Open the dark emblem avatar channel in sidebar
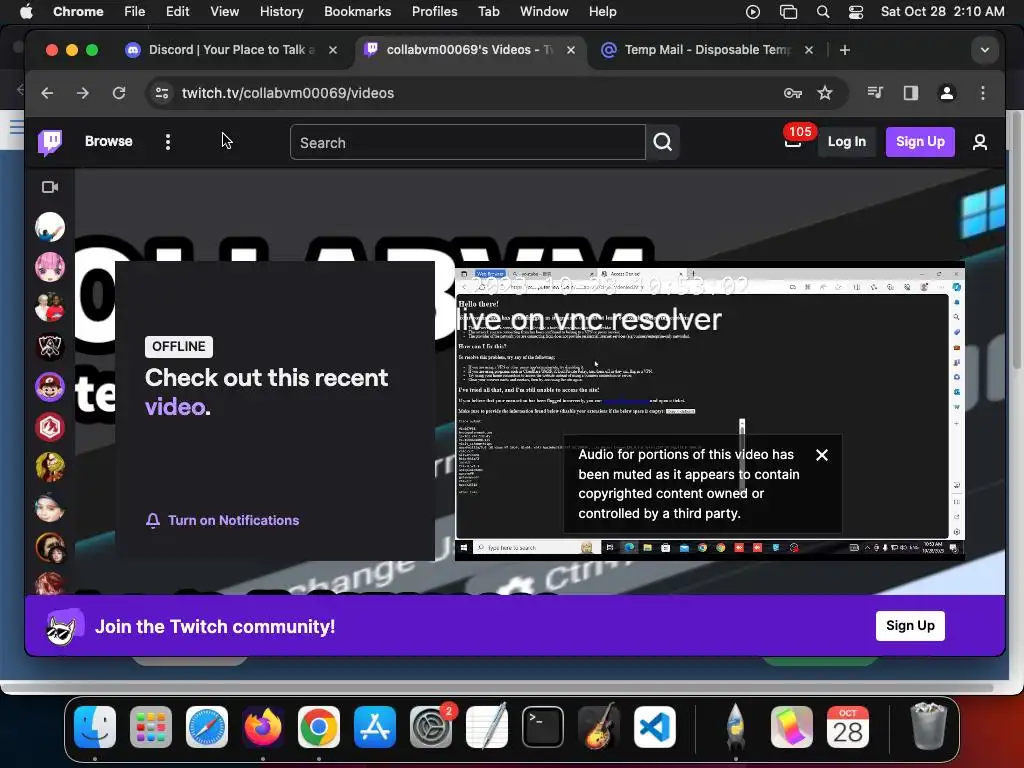The height and width of the screenshot is (768, 1024). pos(50,347)
